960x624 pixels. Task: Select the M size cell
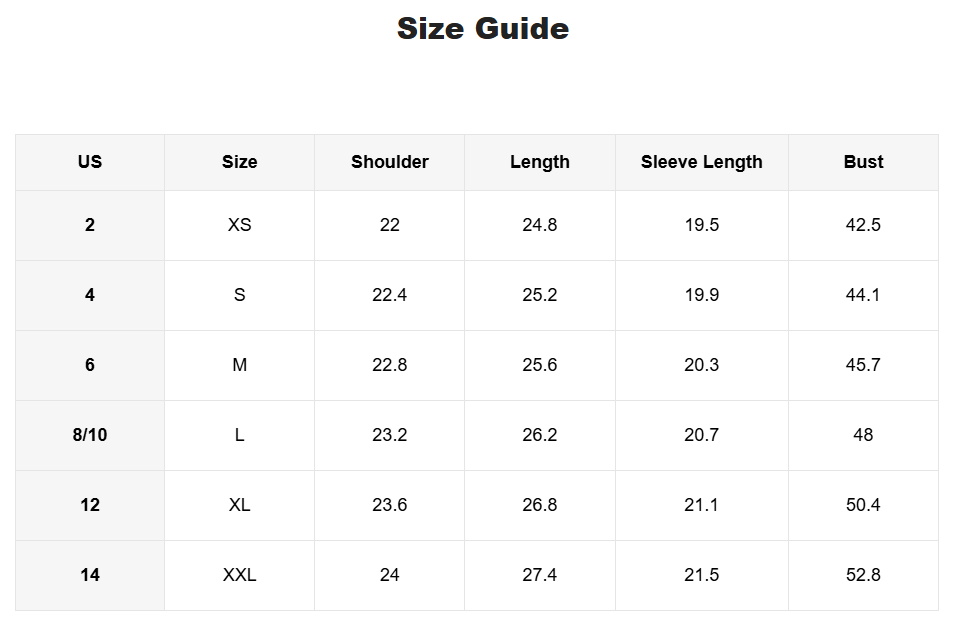pyautogui.click(x=239, y=365)
